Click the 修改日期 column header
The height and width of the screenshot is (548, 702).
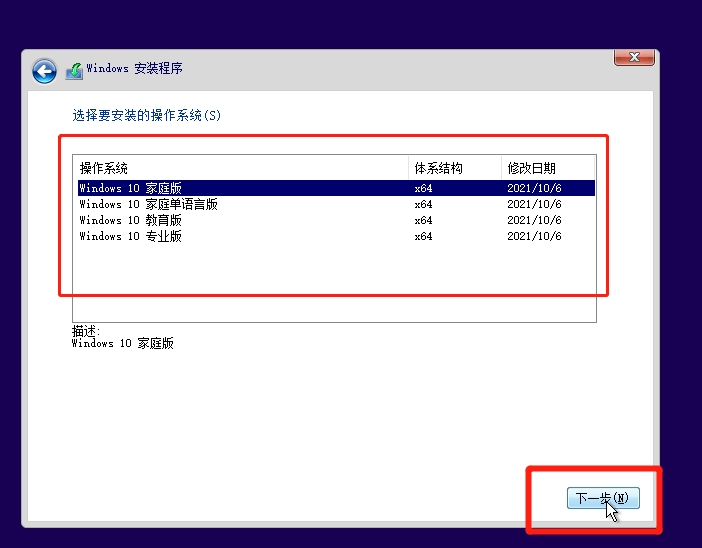(548, 168)
